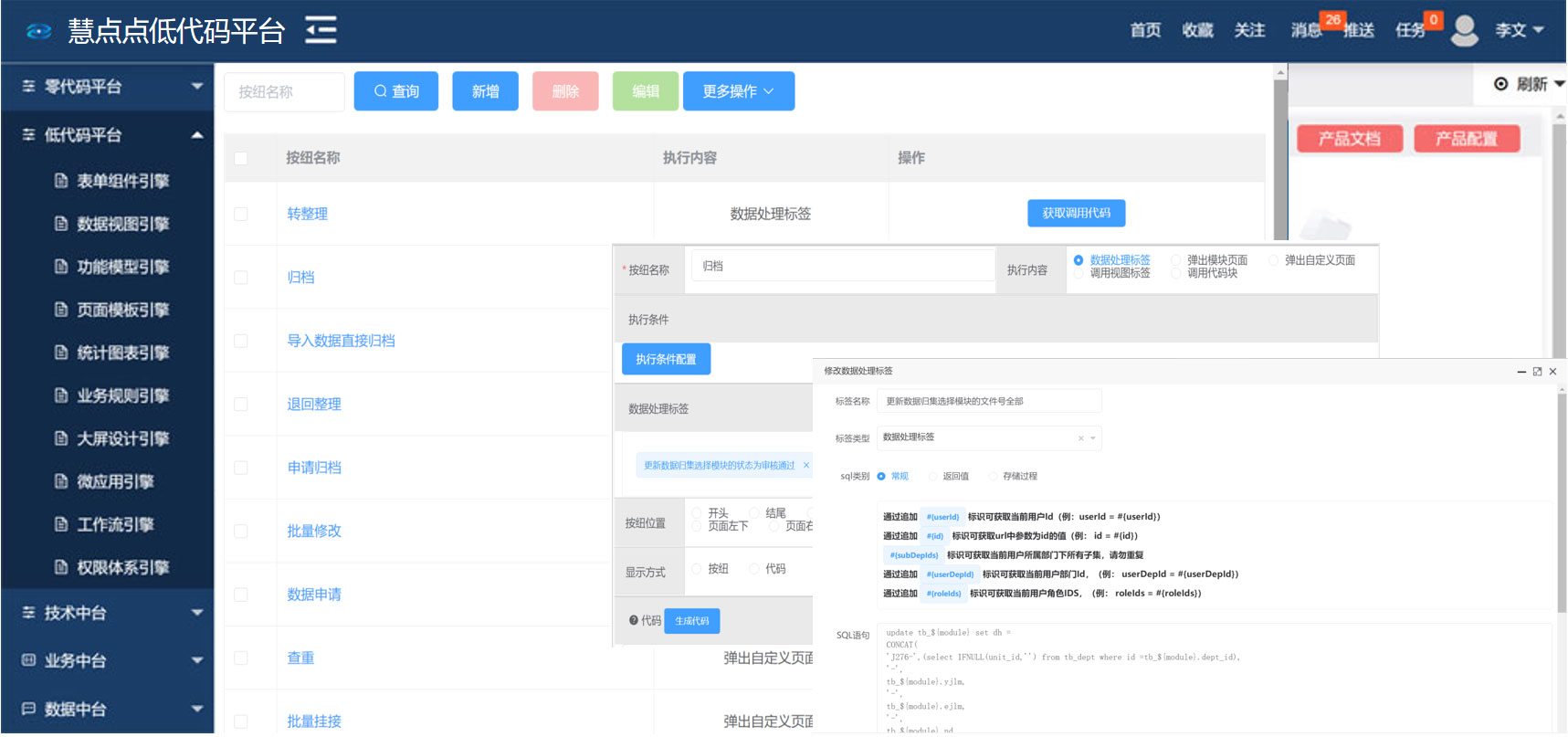Open 关注 in top navigation

1249,30
